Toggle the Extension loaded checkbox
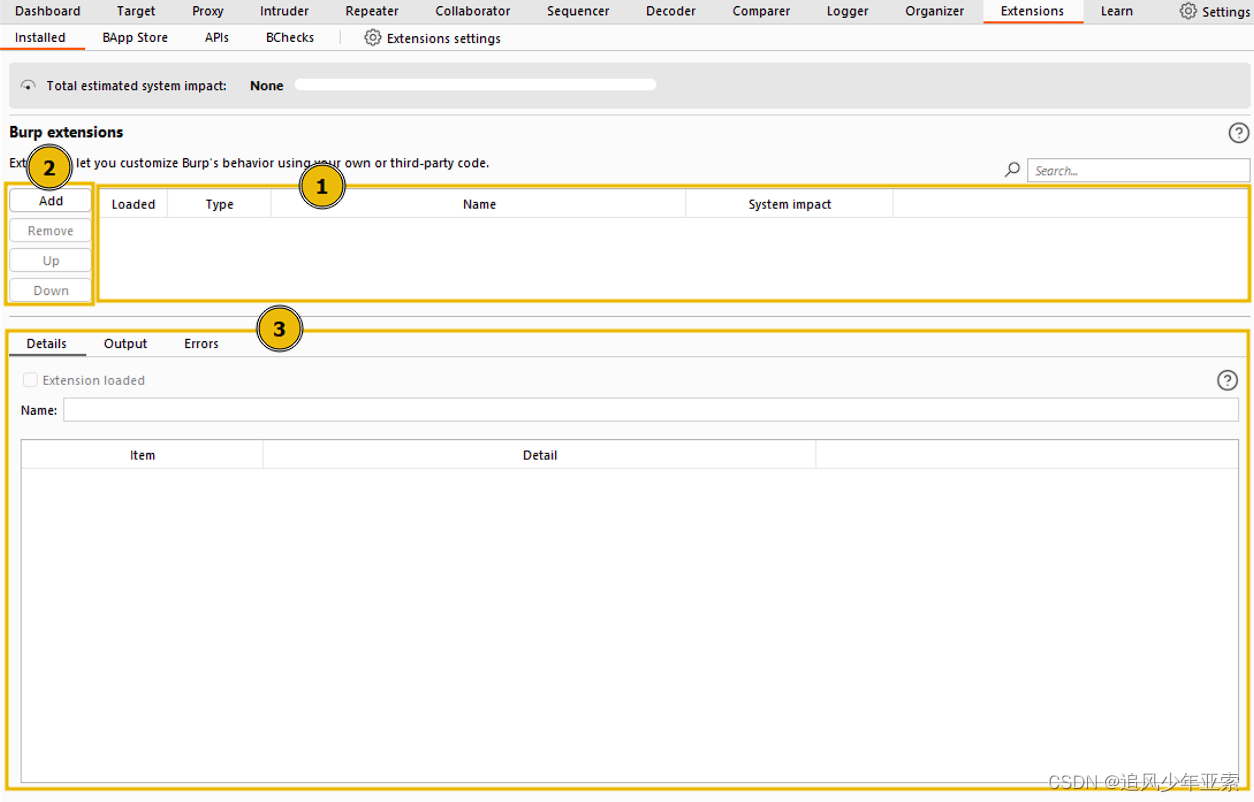The height and width of the screenshot is (802, 1254). click(28, 380)
